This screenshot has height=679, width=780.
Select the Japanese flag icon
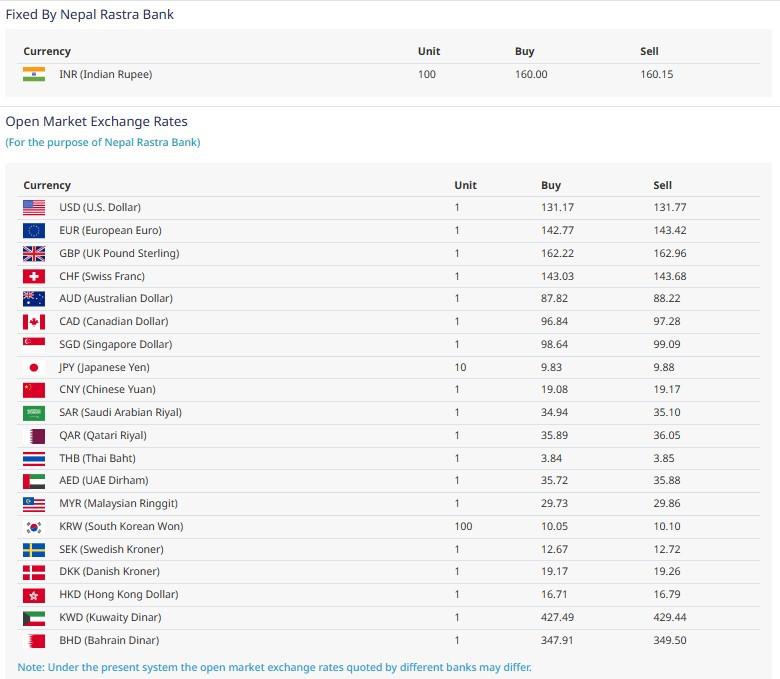pyautogui.click(x=34, y=367)
